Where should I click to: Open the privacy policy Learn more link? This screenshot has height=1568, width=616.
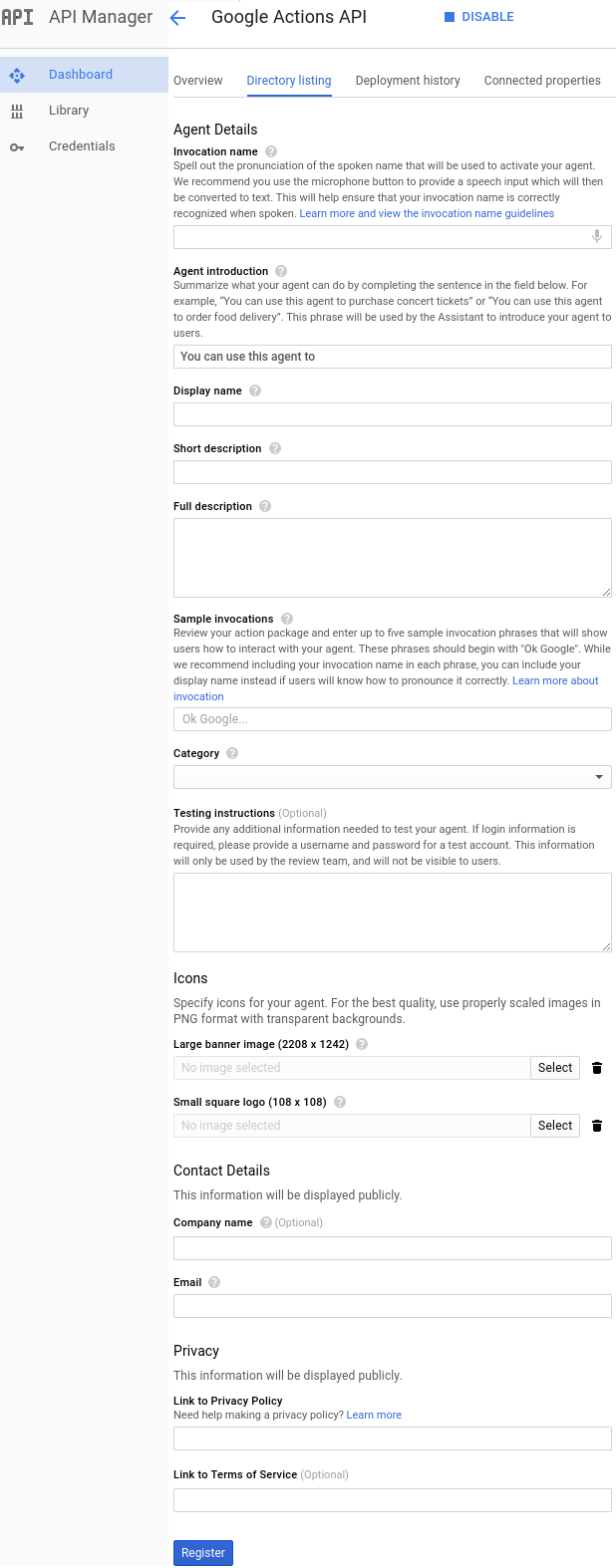(x=374, y=1415)
